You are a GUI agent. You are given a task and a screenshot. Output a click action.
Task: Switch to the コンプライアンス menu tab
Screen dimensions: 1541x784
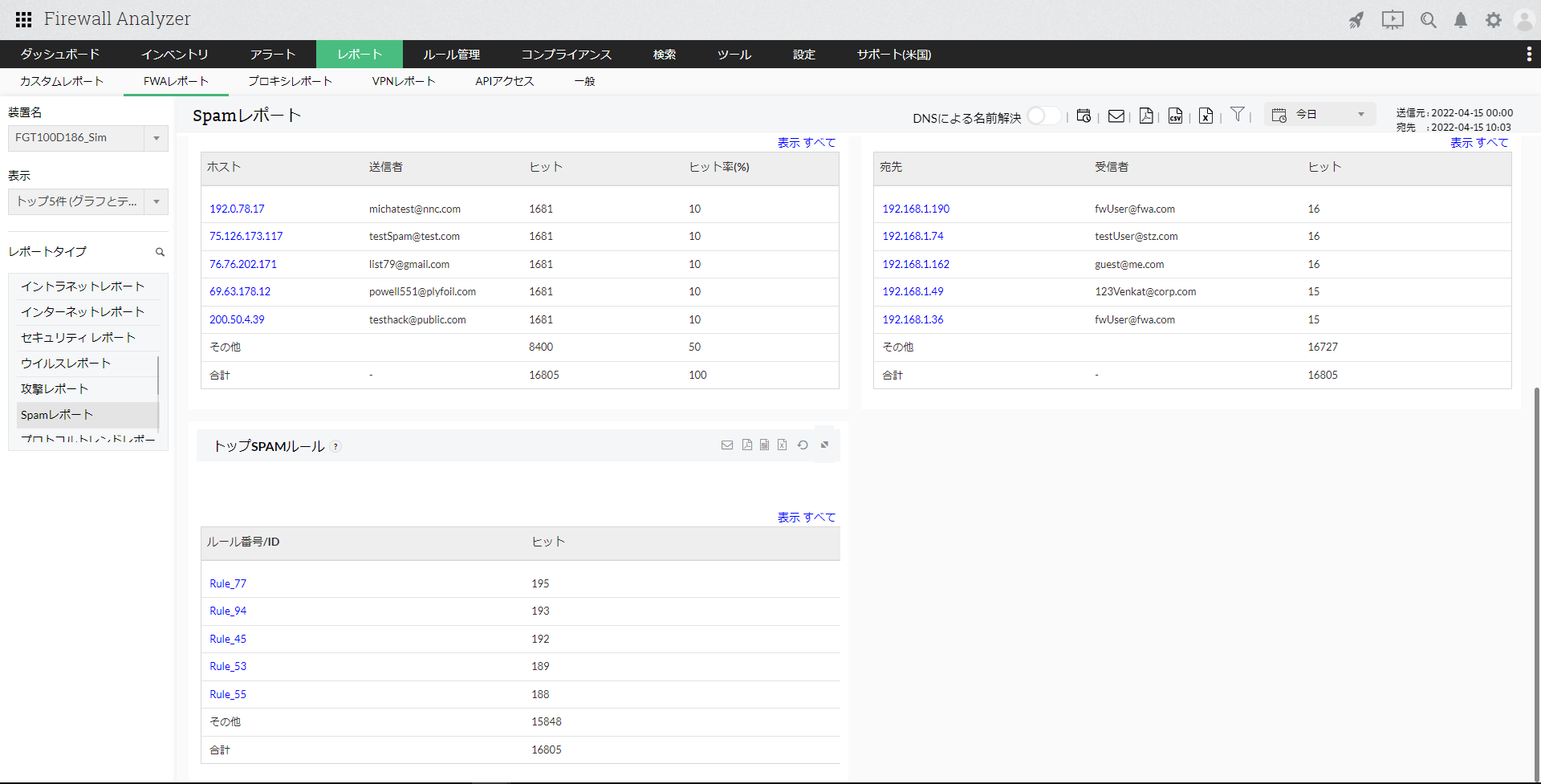(566, 55)
